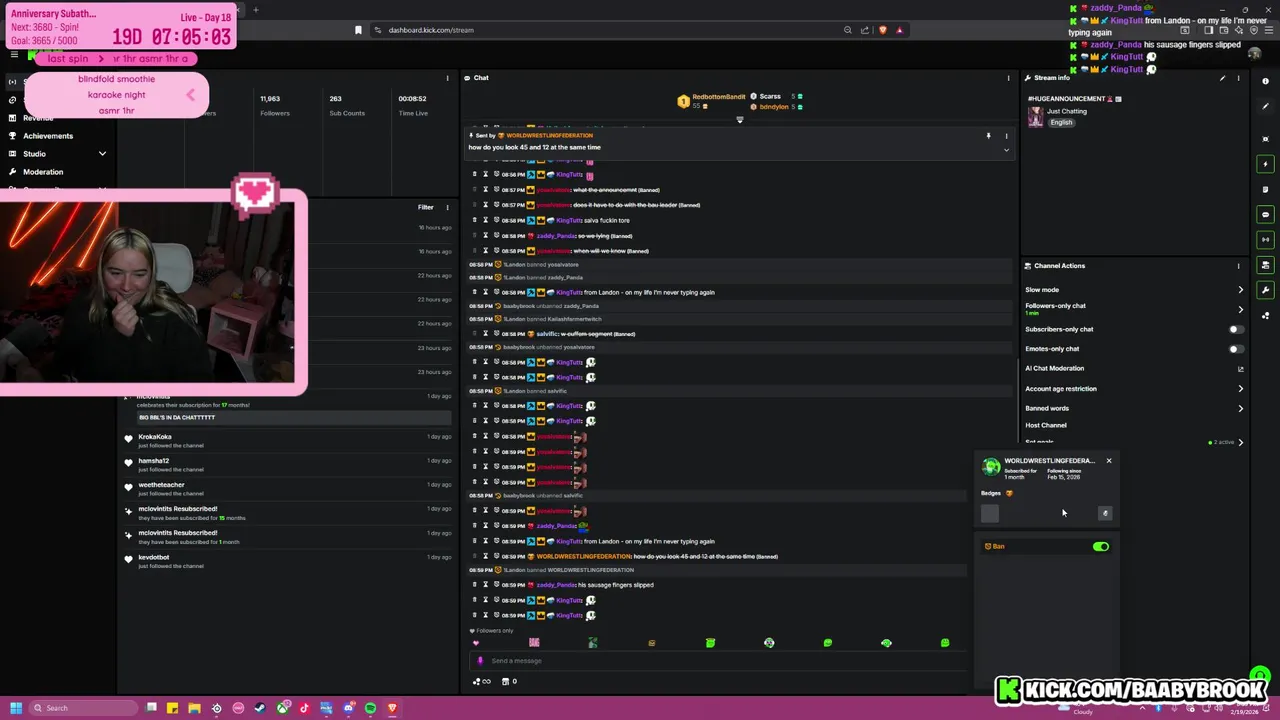Image resolution: width=1280 pixels, height=720 pixels.
Task: Click the English language tag
Action: pyautogui.click(x=1061, y=123)
